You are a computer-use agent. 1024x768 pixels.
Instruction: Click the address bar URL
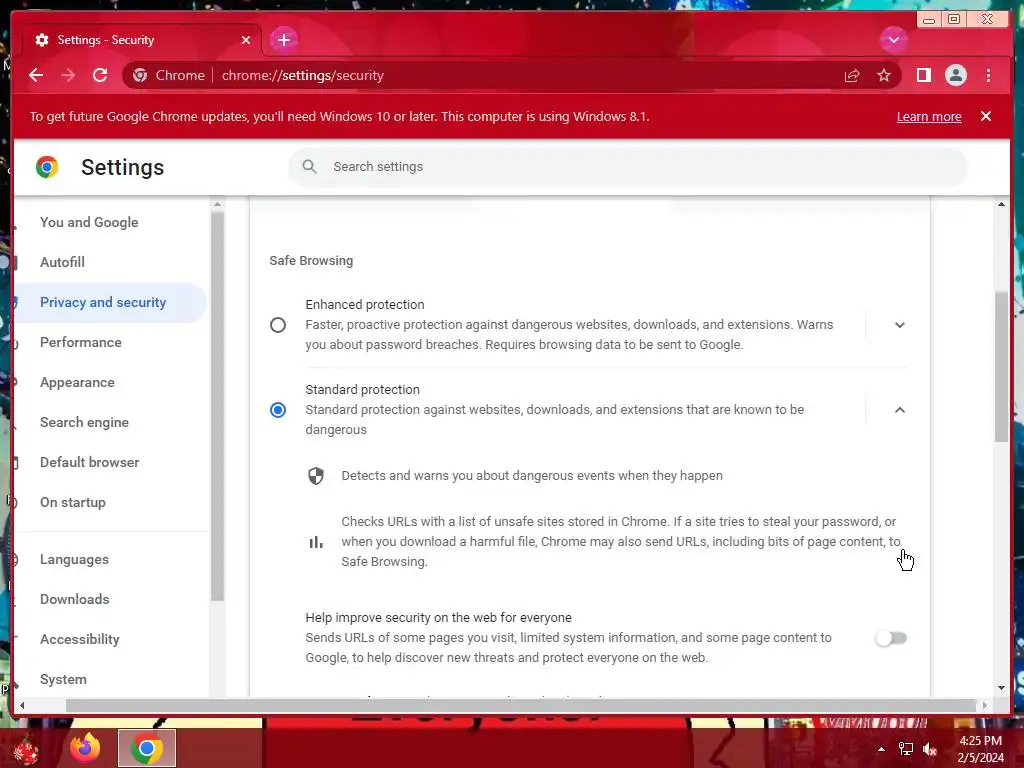pyautogui.click(x=302, y=75)
